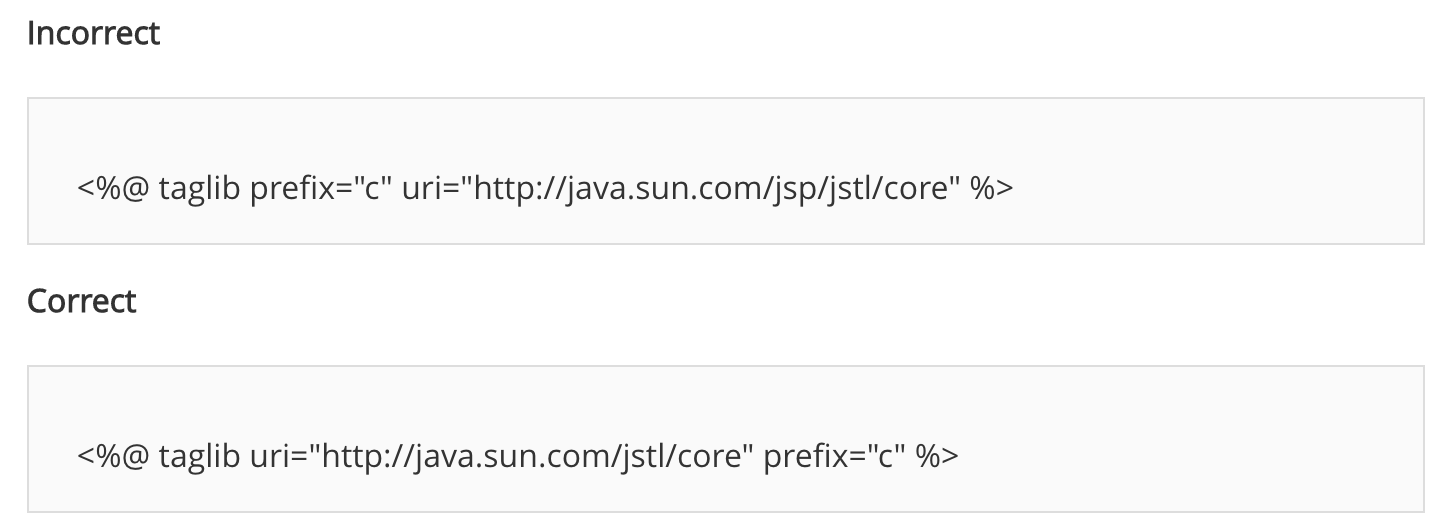
Task: Click empty space right of the Correct code line
Action: coord(1180,456)
